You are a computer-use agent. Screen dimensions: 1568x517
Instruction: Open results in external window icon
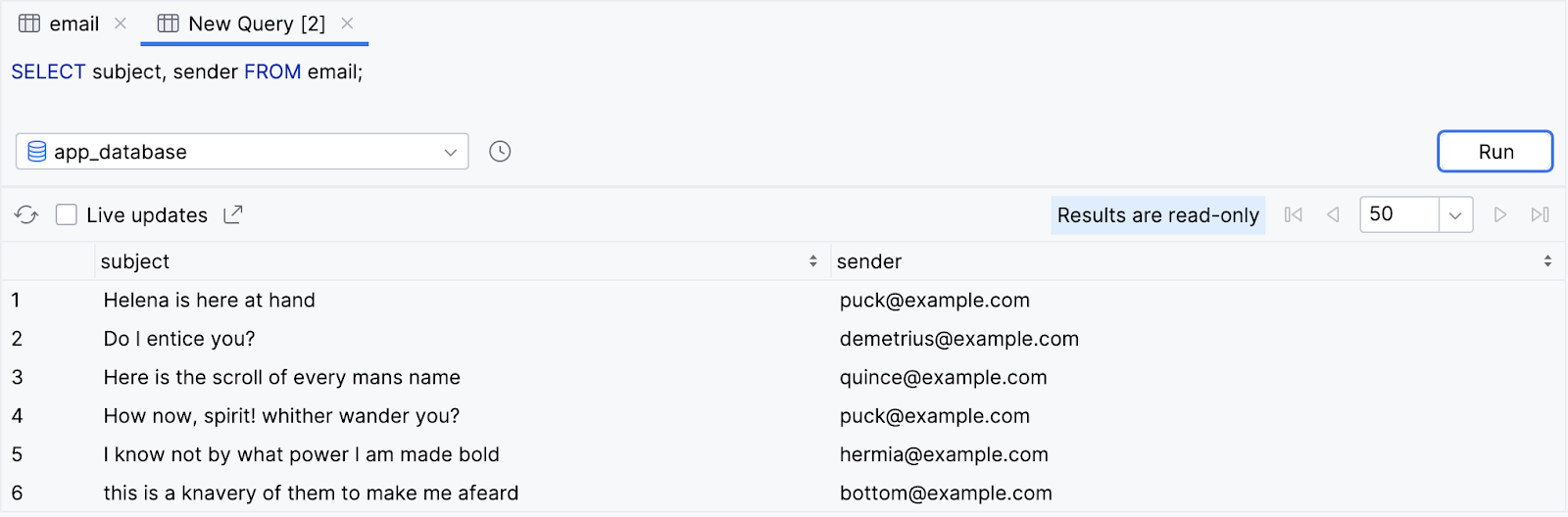(x=233, y=215)
